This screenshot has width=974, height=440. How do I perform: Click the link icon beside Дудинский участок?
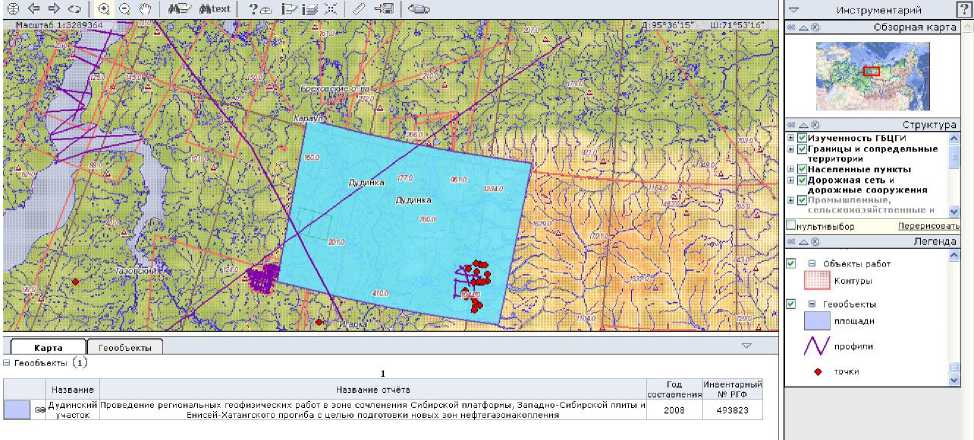tap(40, 410)
